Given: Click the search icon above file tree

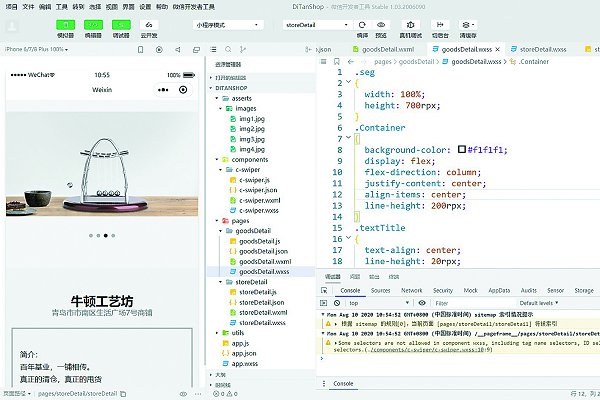Looking at the screenshot, I should (x=228, y=49).
